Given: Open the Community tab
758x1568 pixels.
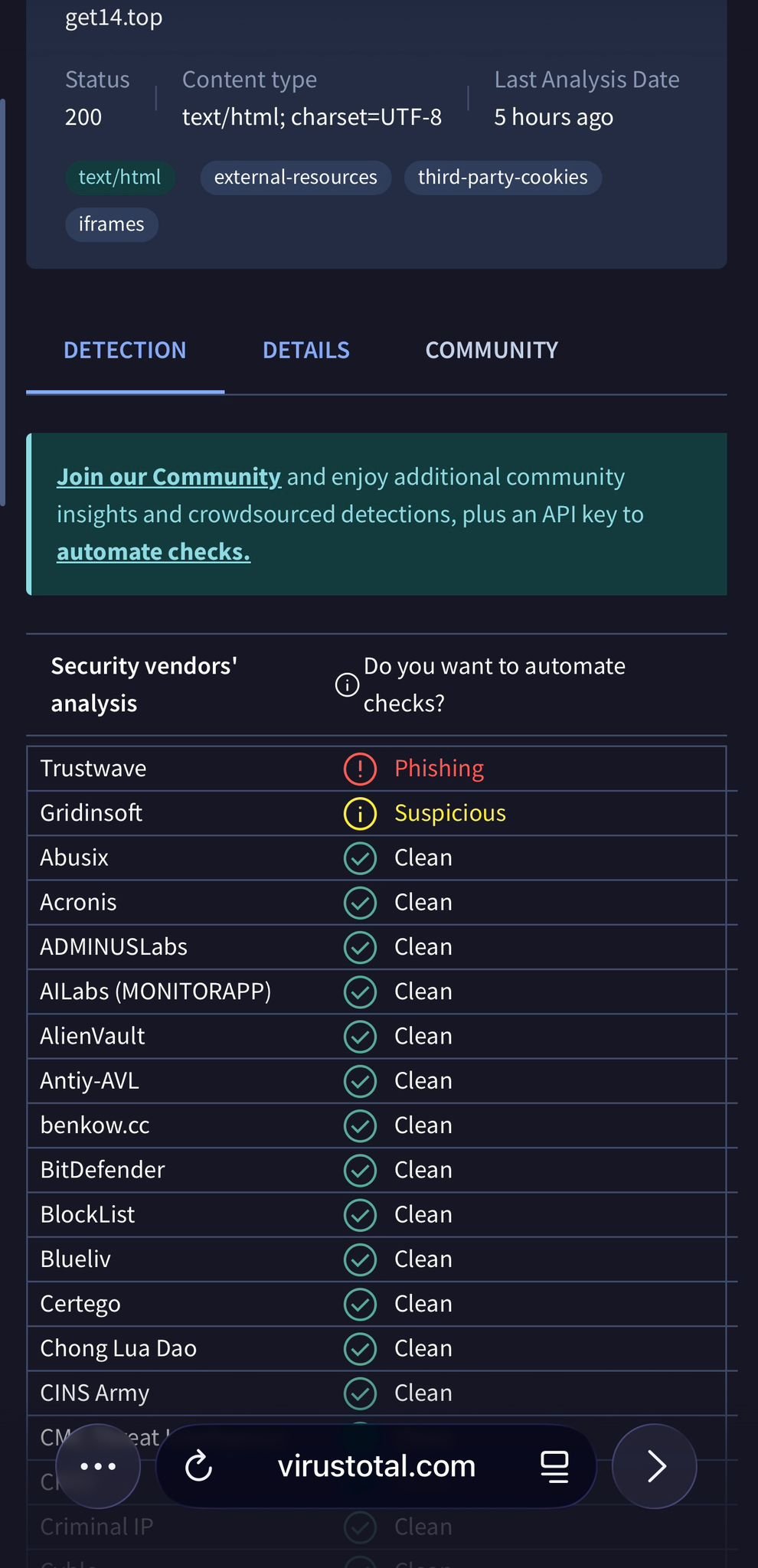Looking at the screenshot, I should (x=492, y=351).
